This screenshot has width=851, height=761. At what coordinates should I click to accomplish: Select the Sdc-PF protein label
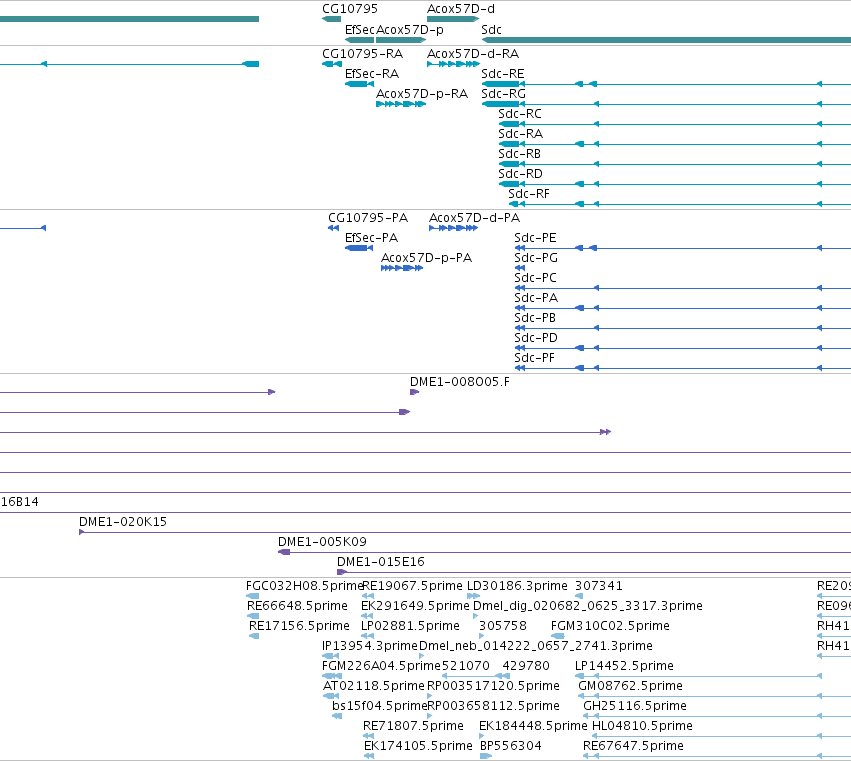[534, 358]
